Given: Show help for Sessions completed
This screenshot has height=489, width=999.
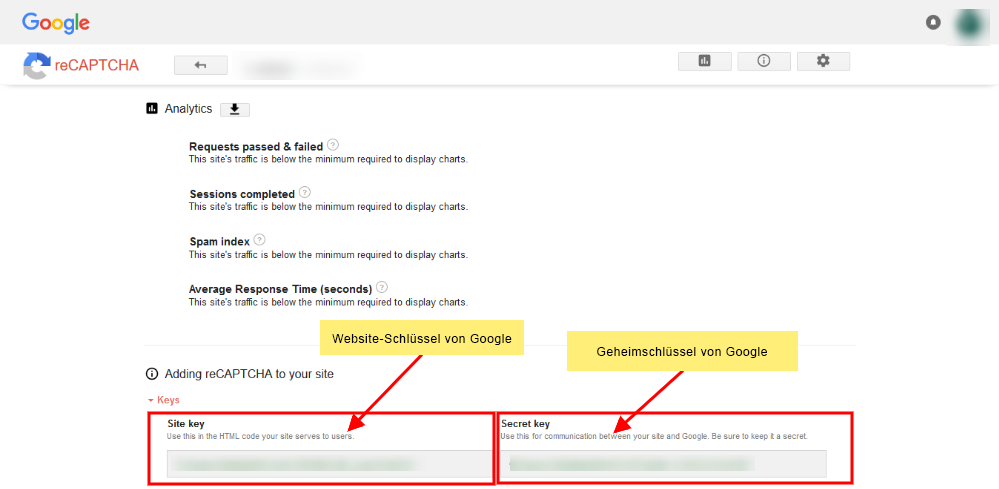Looking at the screenshot, I should point(305,192).
